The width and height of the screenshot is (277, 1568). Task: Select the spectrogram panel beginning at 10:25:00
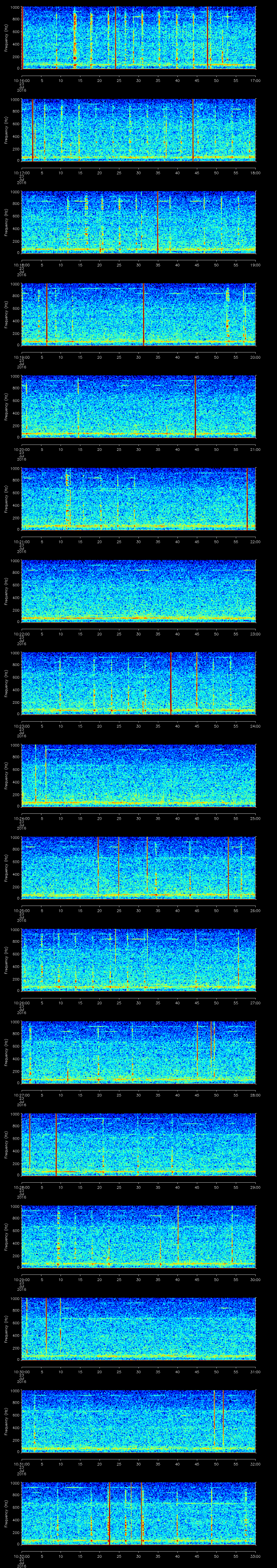tap(138, 868)
